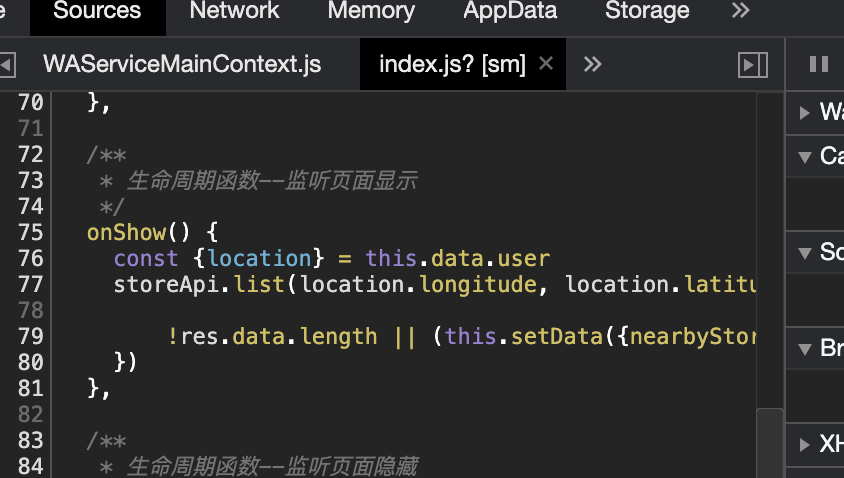Toggle breakpoint on line 79
The height and width of the screenshot is (478, 844).
[x=30, y=336]
